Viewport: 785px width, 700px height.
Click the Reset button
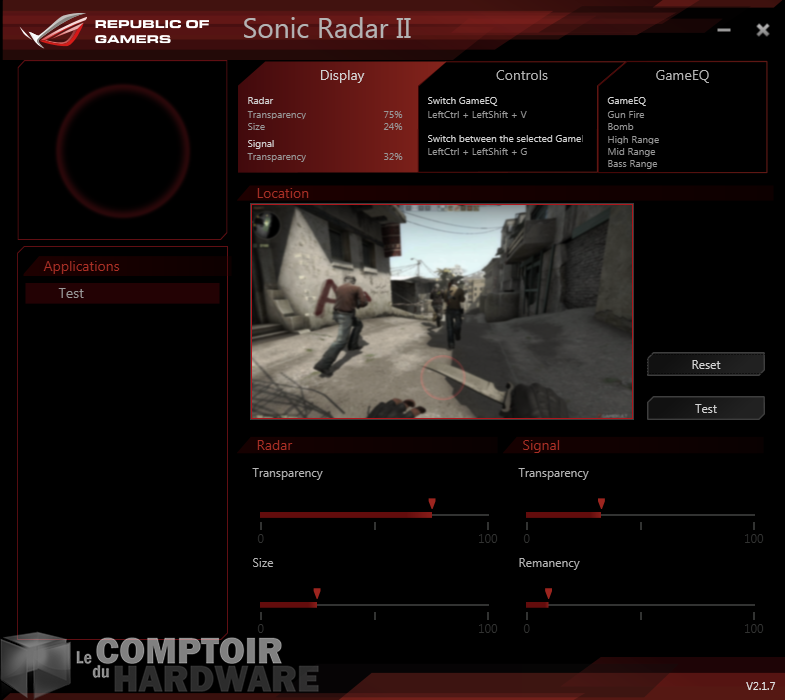(706, 365)
